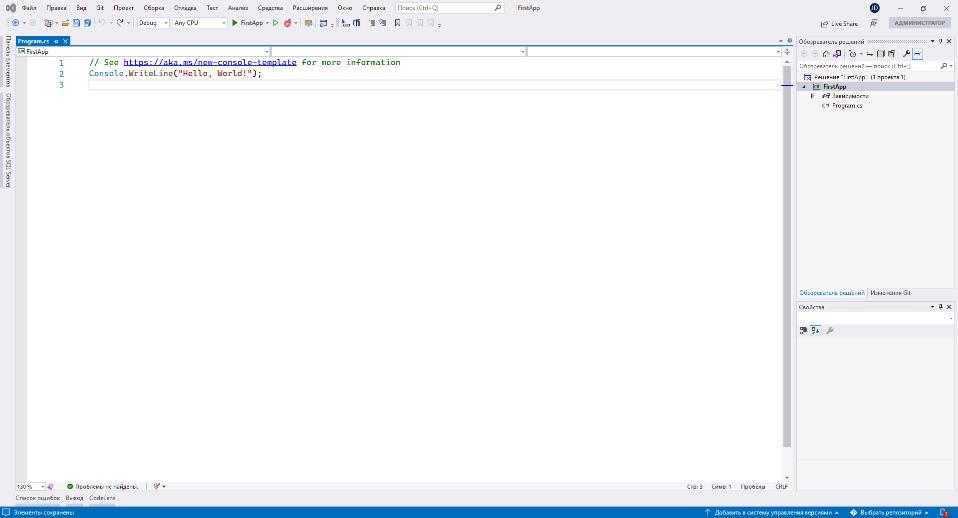Open the Debug configuration dropdown

pyautogui.click(x=153, y=23)
